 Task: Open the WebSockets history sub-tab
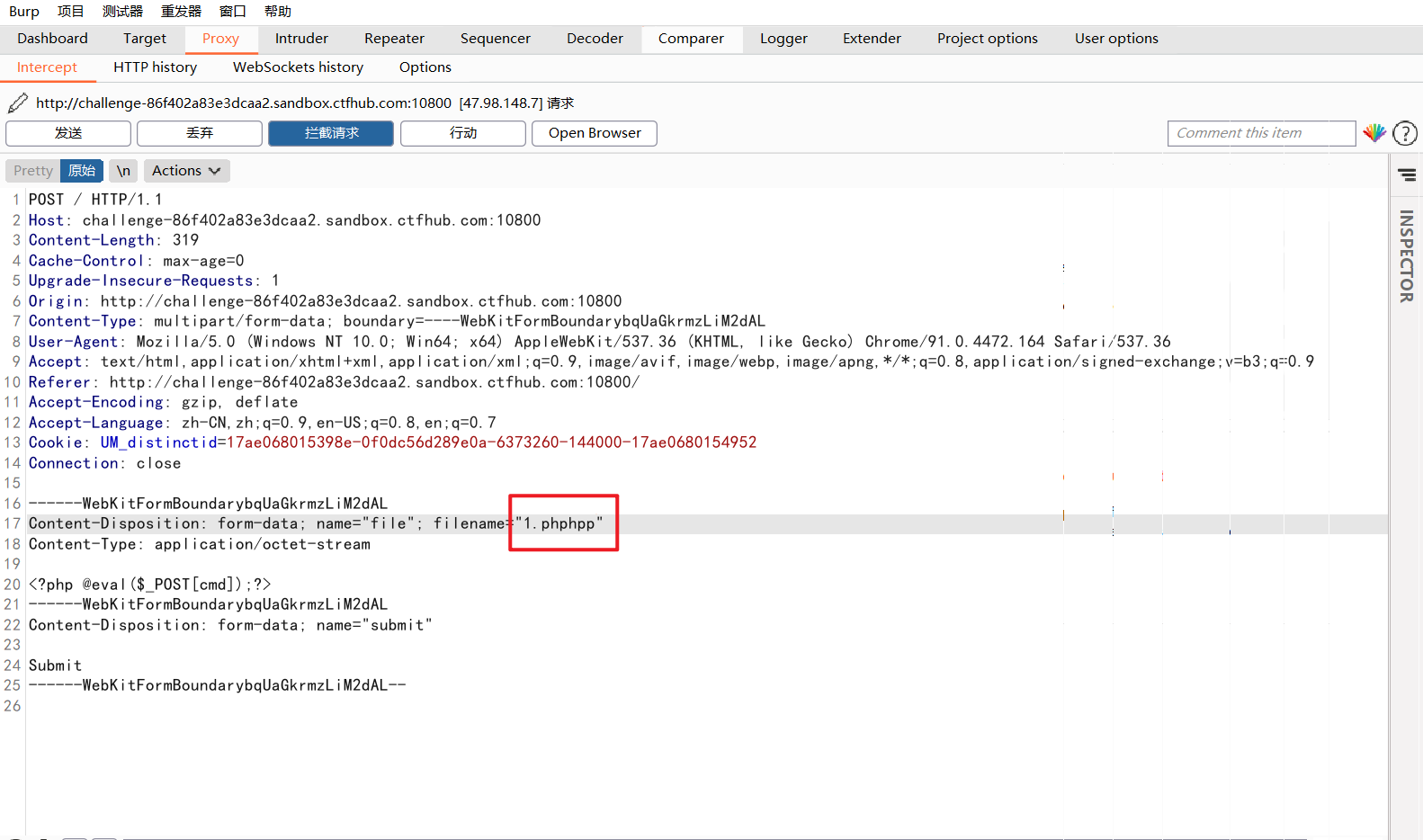click(299, 67)
